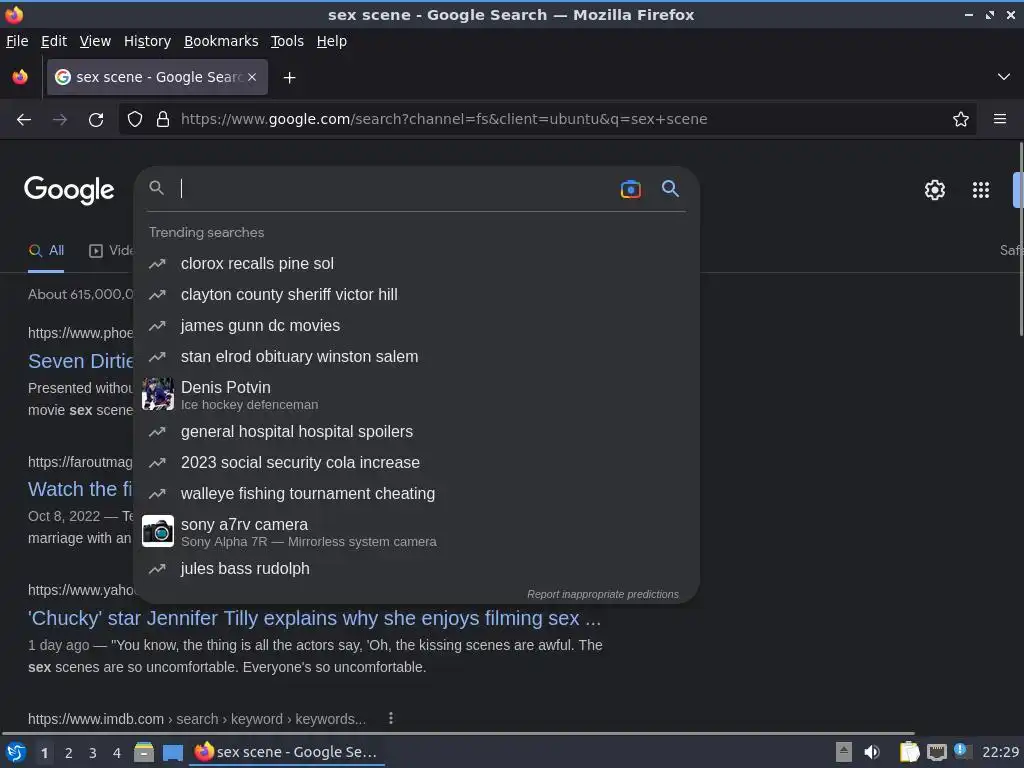The width and height of the screenshot is (1024, 768).
Task: Click the Google logo
Action: [x=69, y=190]
